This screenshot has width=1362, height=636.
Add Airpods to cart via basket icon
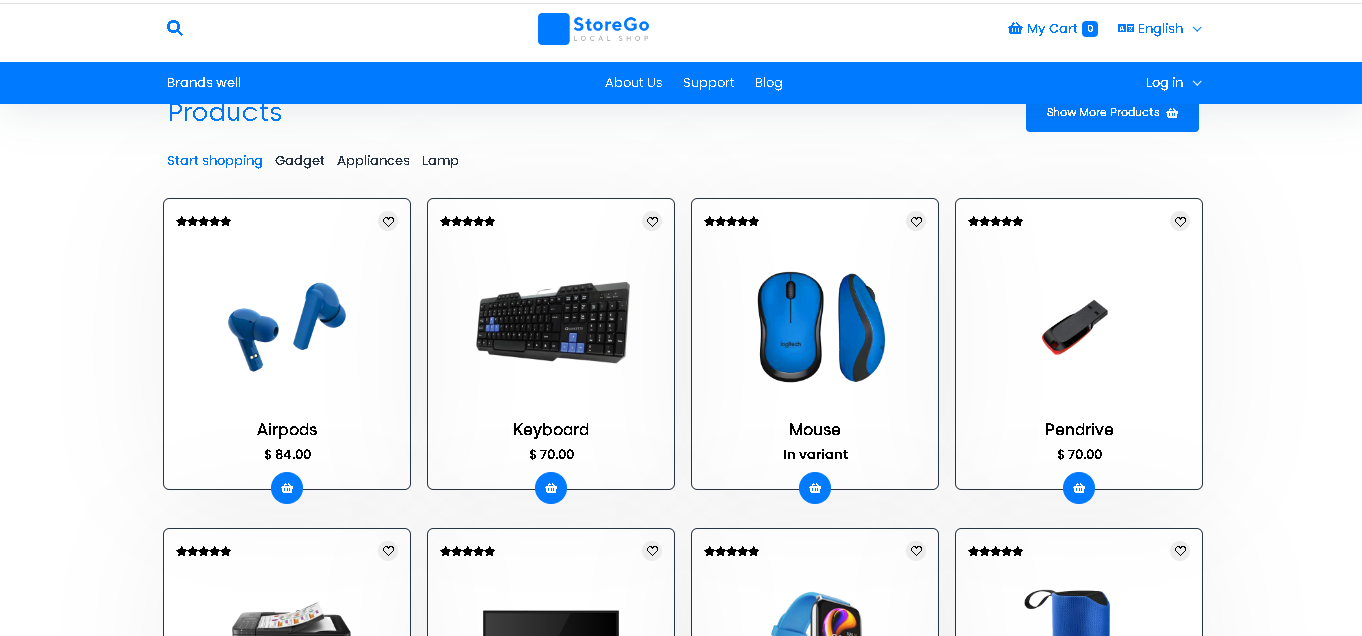click(287, 488)
